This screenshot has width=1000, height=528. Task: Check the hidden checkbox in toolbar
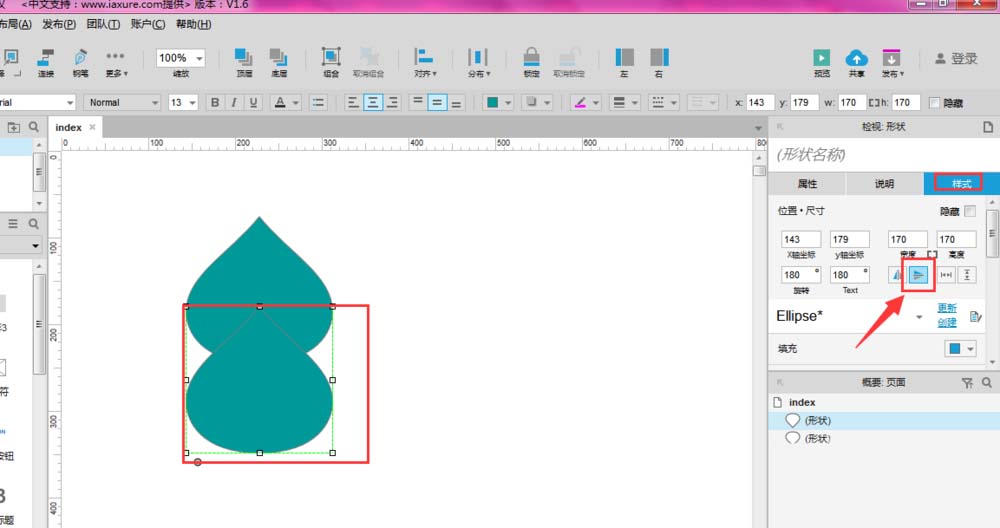tap(934, 102)
